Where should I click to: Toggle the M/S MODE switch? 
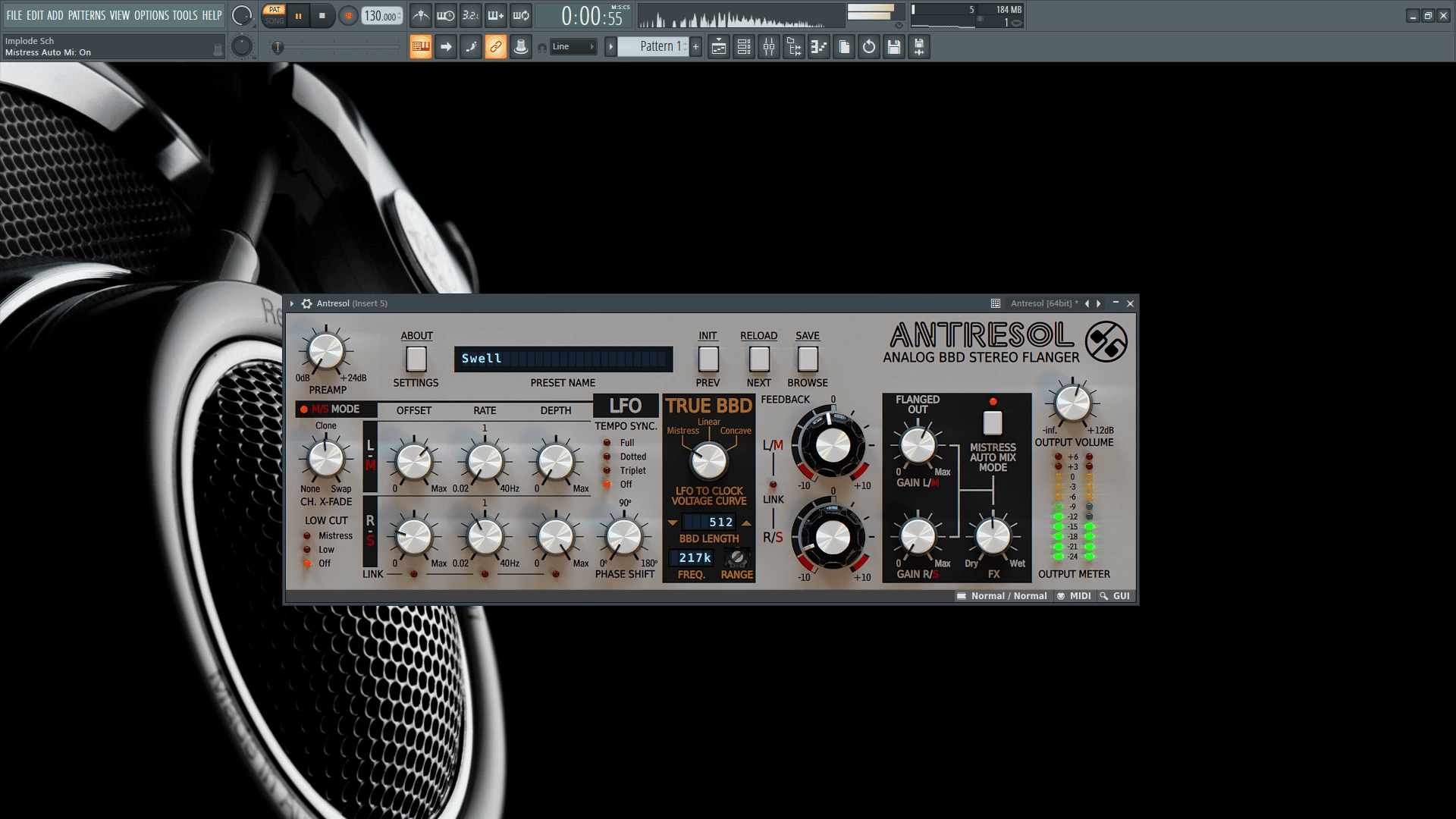(304, 409)
